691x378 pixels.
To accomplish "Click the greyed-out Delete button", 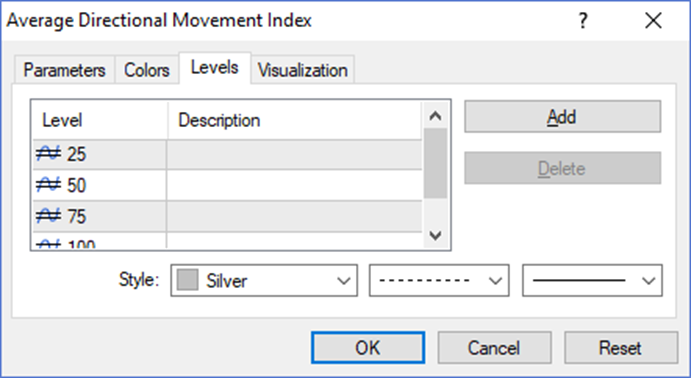I will pyautogui.click(x=562, y=168).
